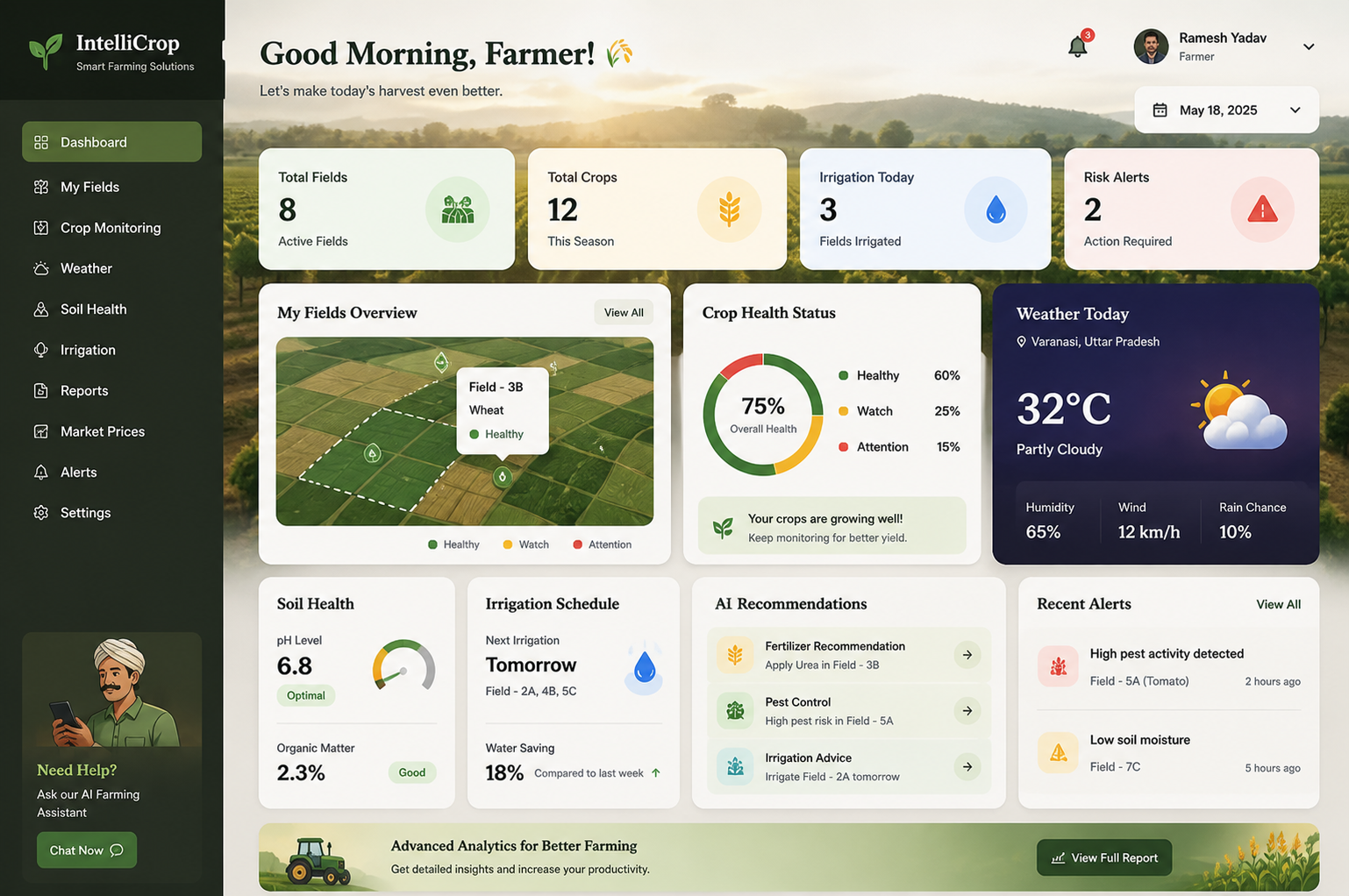Open Crop Monitoring sidebar item
Screen dimensions: 1349x896
point(111,228)
